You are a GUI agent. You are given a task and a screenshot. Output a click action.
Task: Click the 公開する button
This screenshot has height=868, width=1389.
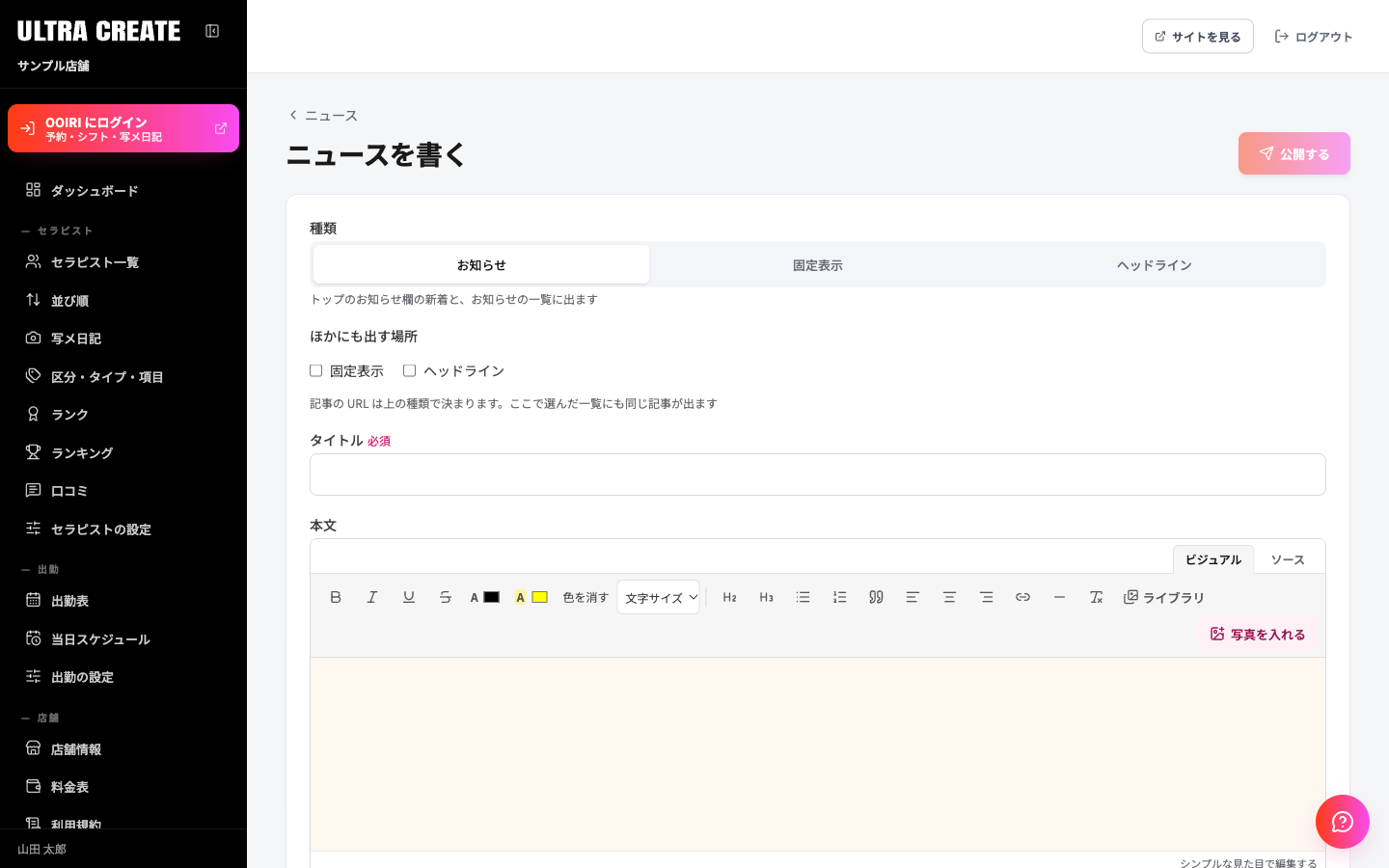coord(1294,153)
